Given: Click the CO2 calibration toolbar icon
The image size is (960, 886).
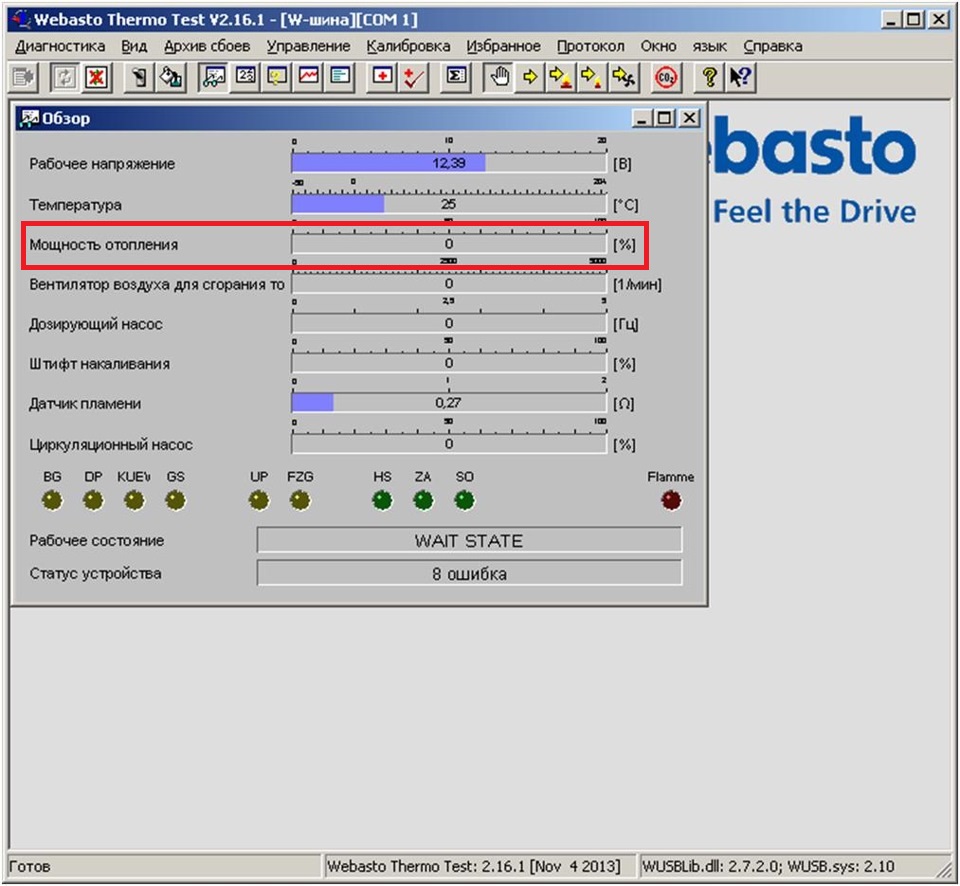Looking at the screenshot, I should click(x=666, y=77).
